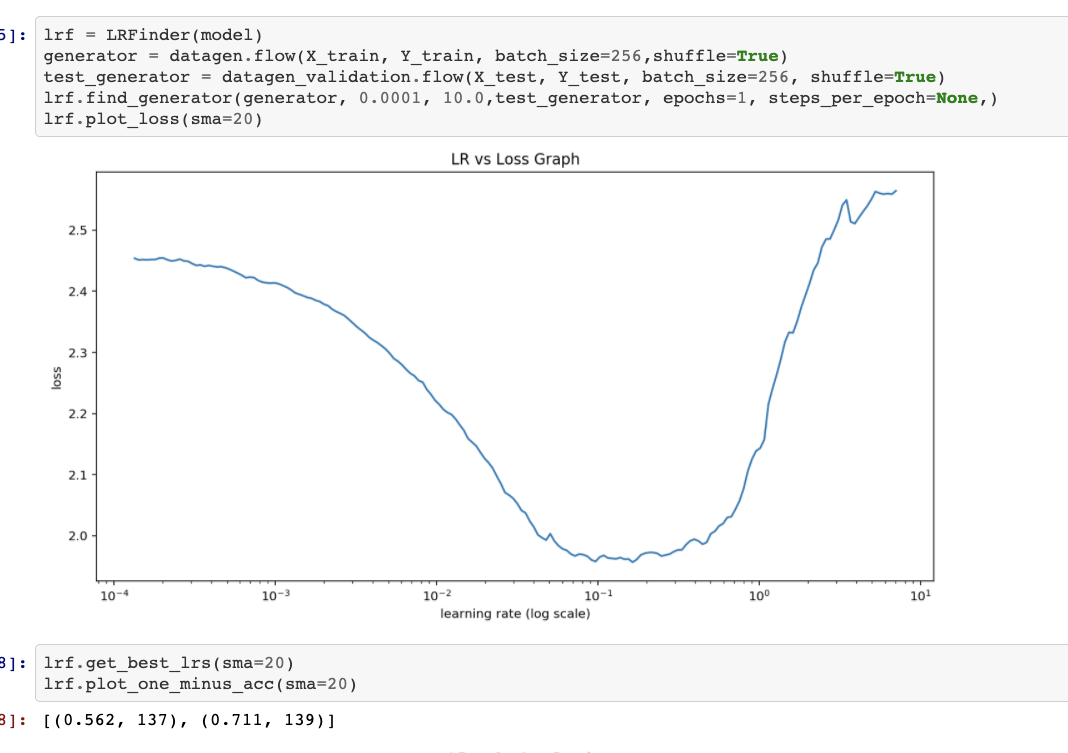Click the 2.5 y-axis tick label
This screenshot has width=1068, height=753.
click(x=78, y=231)
